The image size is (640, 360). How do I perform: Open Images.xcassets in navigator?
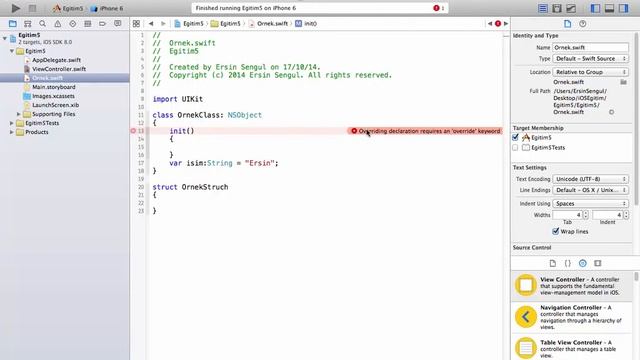click(53, 96)
